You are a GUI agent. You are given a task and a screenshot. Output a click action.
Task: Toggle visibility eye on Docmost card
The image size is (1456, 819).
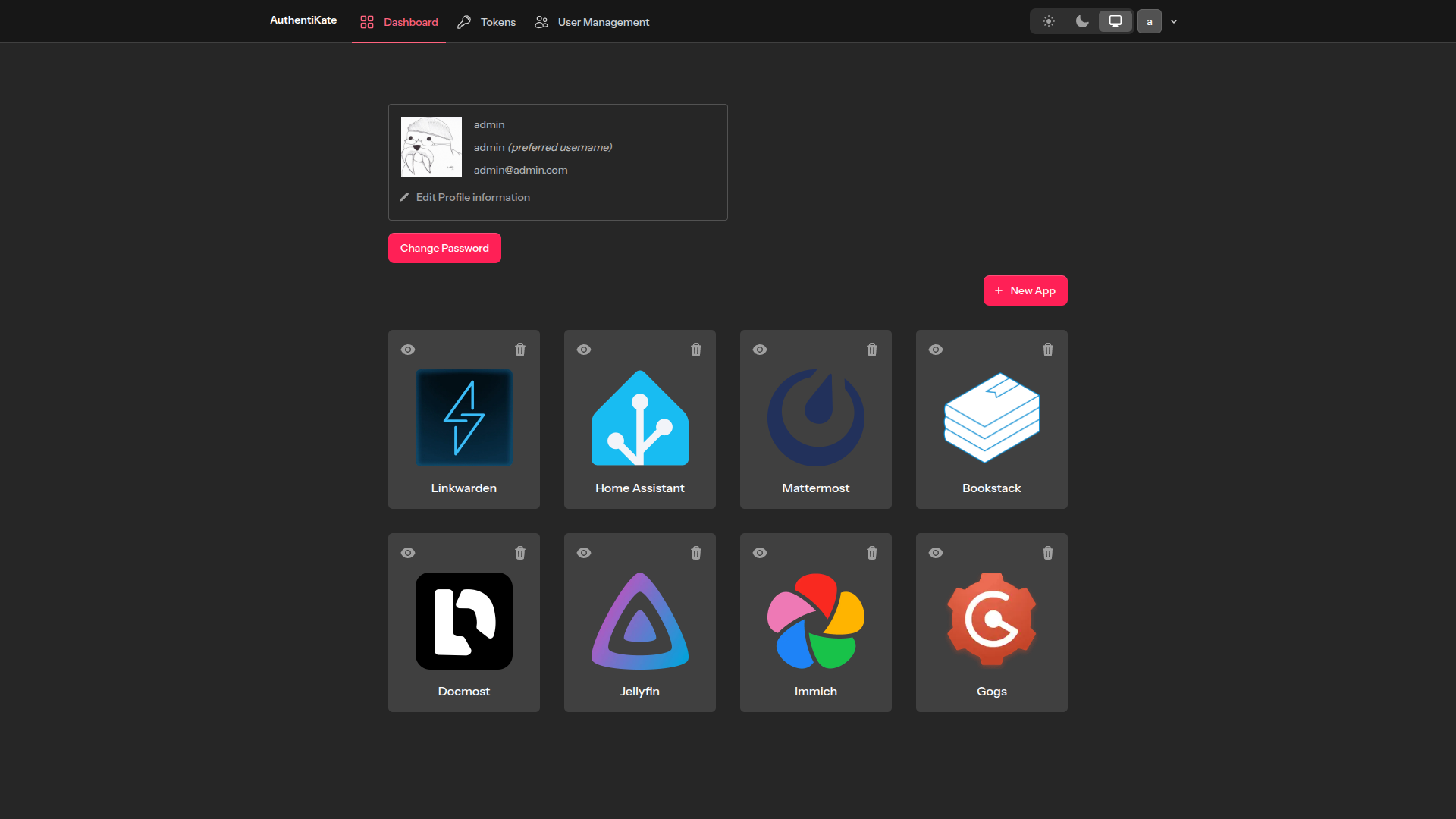(408, 553)
